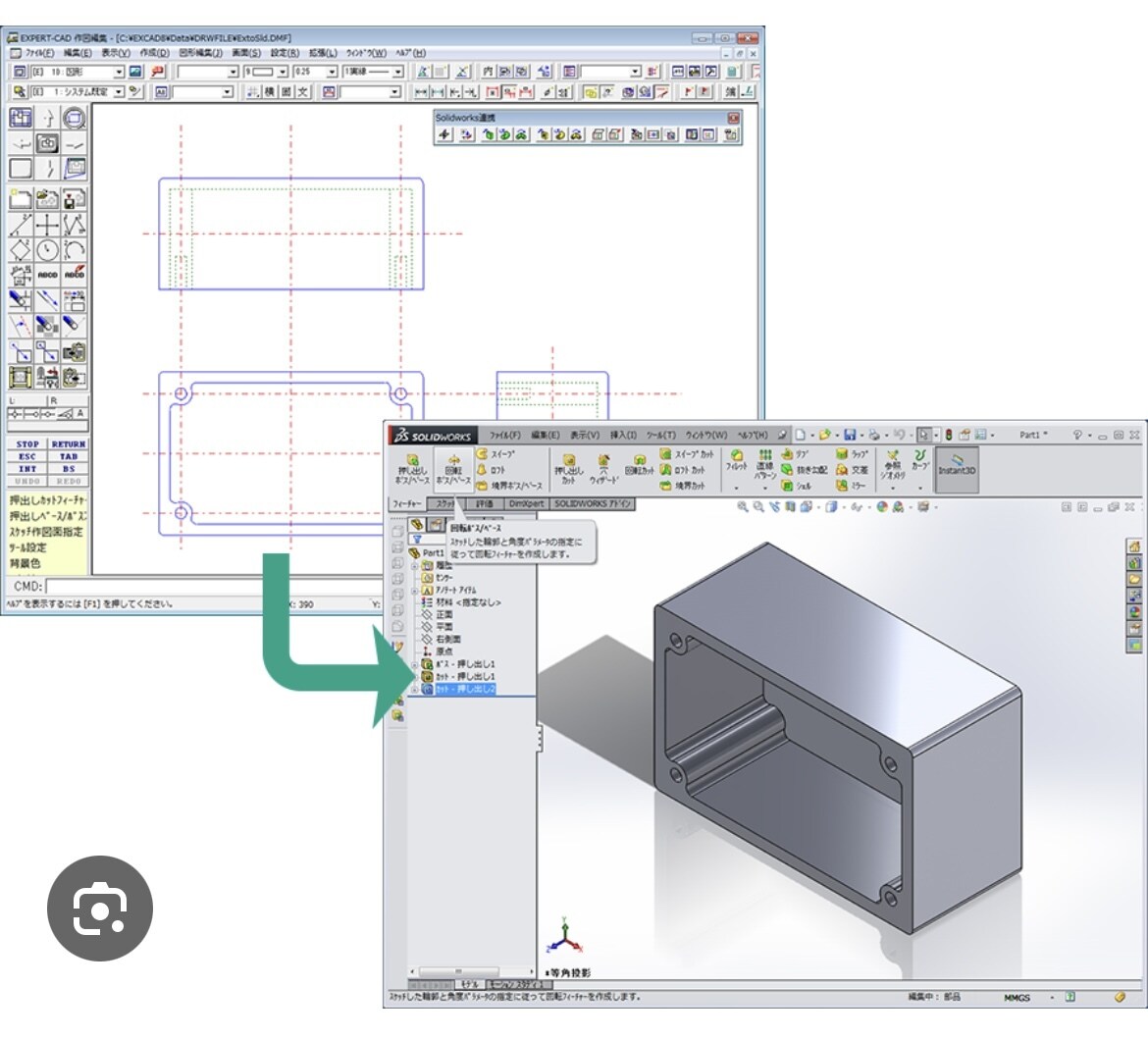Open the SOLIDWORKS アドイン tab
The width and height of the screenshot is (1148, 1040).
tap(592, 503)
